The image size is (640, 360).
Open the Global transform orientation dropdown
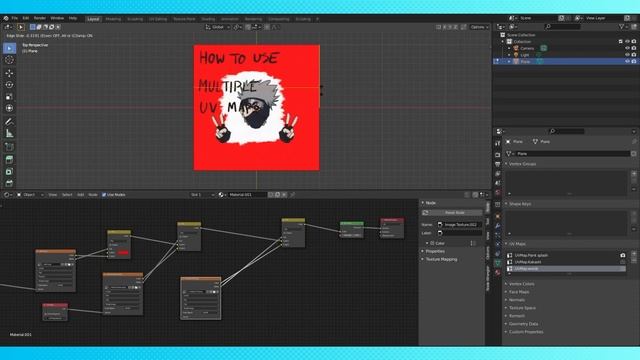click(x=218, y=27)
